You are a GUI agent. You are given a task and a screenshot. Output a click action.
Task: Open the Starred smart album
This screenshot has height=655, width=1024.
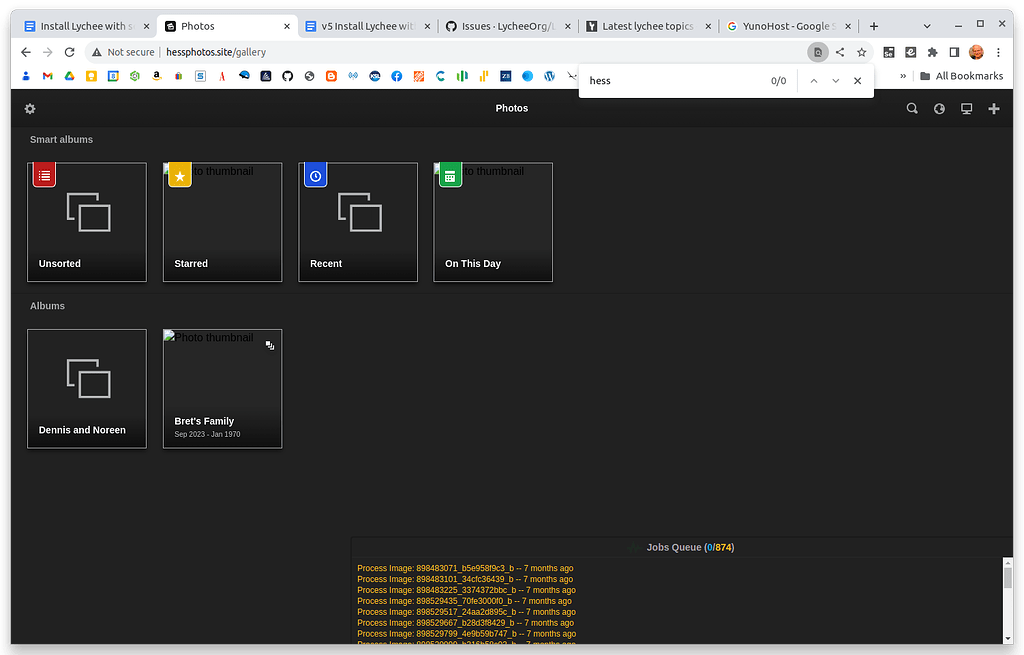(x=223, y=222)
